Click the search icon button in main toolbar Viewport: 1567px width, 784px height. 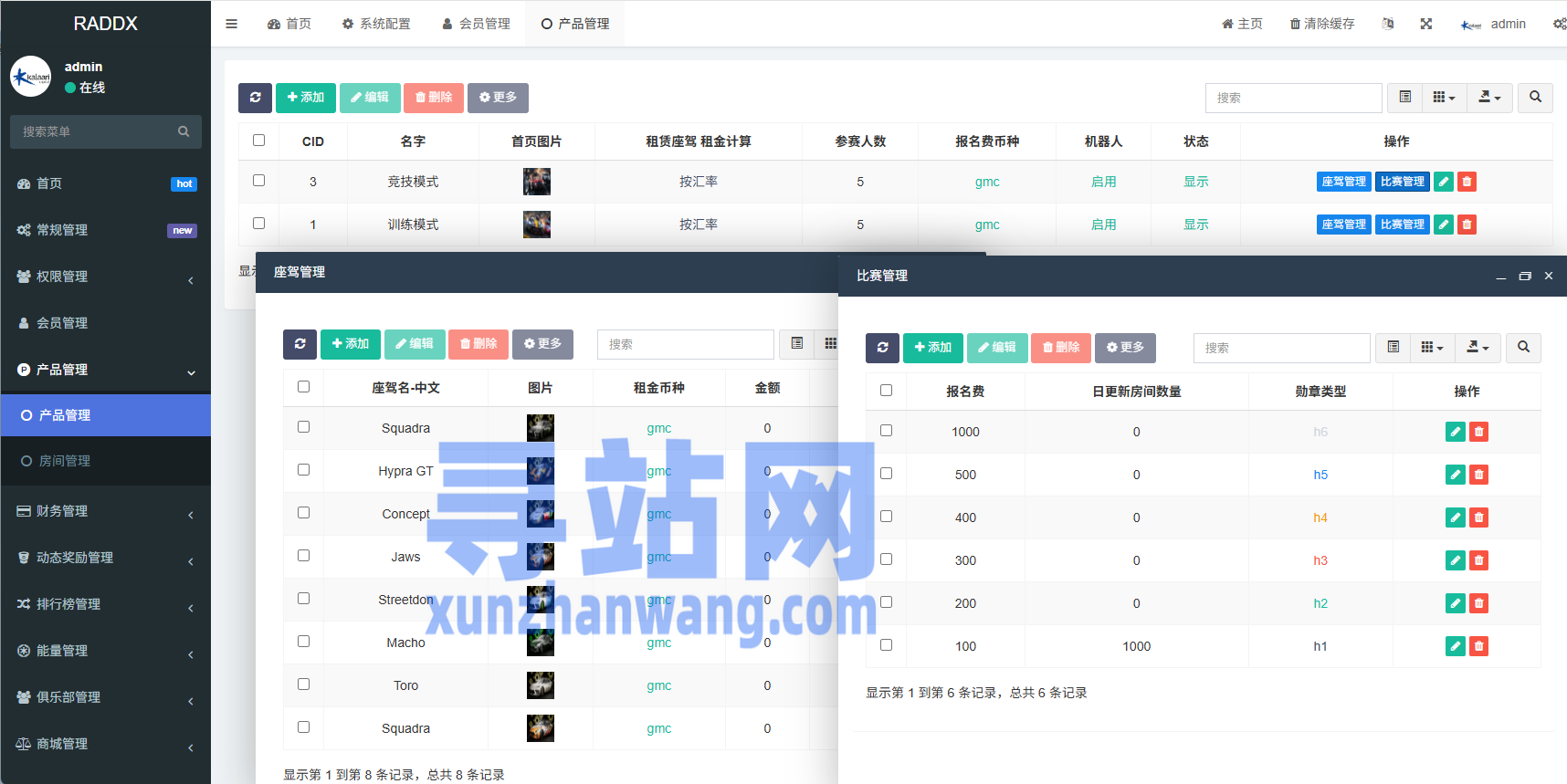(x=1535, y=98)
